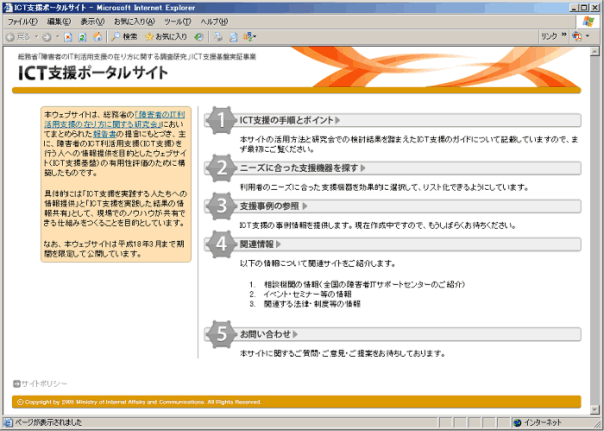Image resolution: width=604 pixels, height=431 pixels.
Task: Expand the リンク links bar chevron
Action: 564,35
